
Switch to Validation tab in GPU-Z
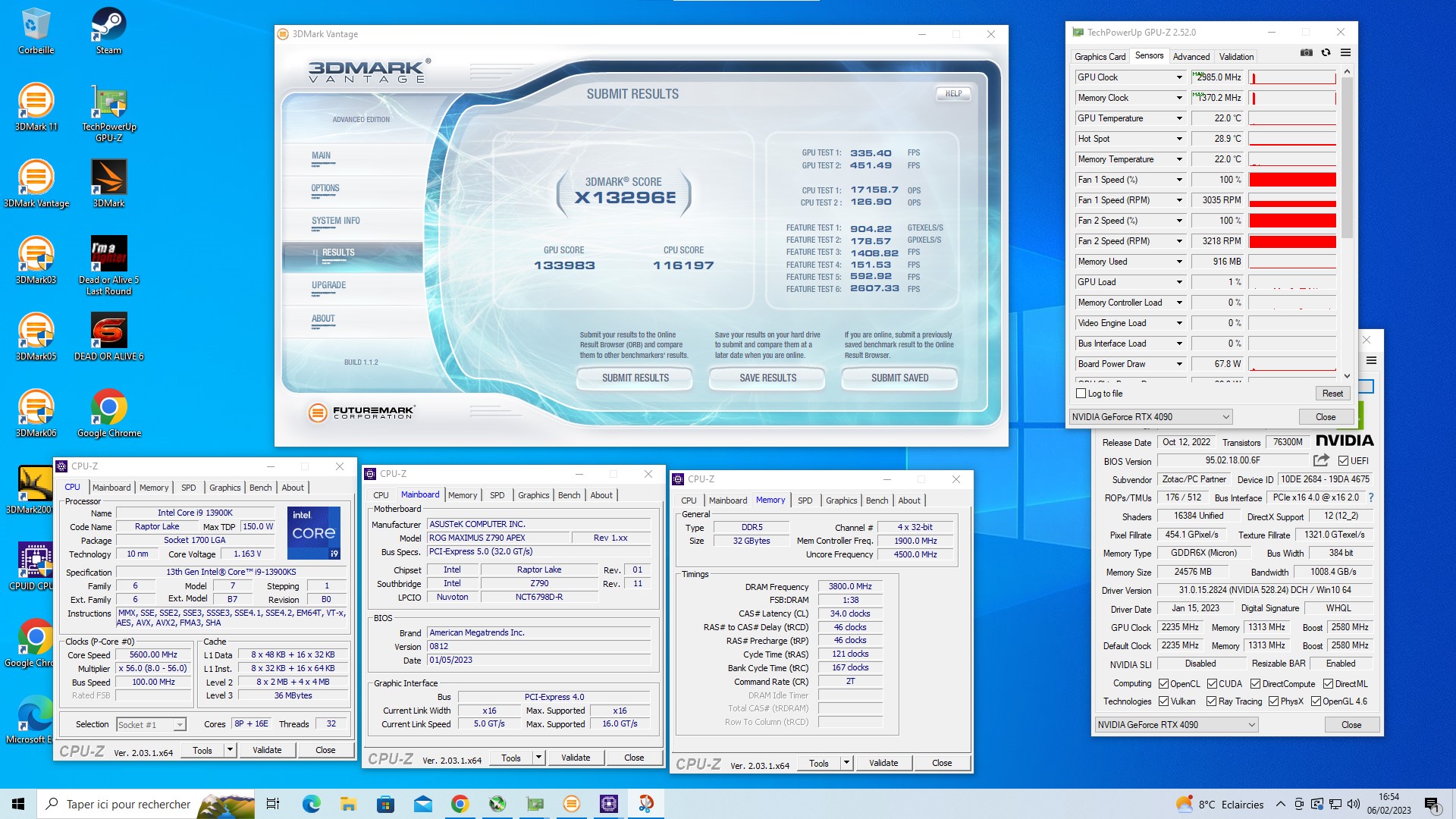point(1236,57)
